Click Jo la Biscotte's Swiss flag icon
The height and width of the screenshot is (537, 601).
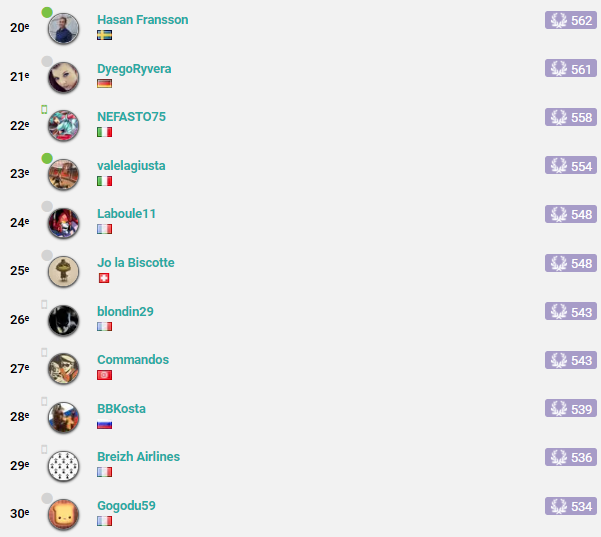[104, 278]
